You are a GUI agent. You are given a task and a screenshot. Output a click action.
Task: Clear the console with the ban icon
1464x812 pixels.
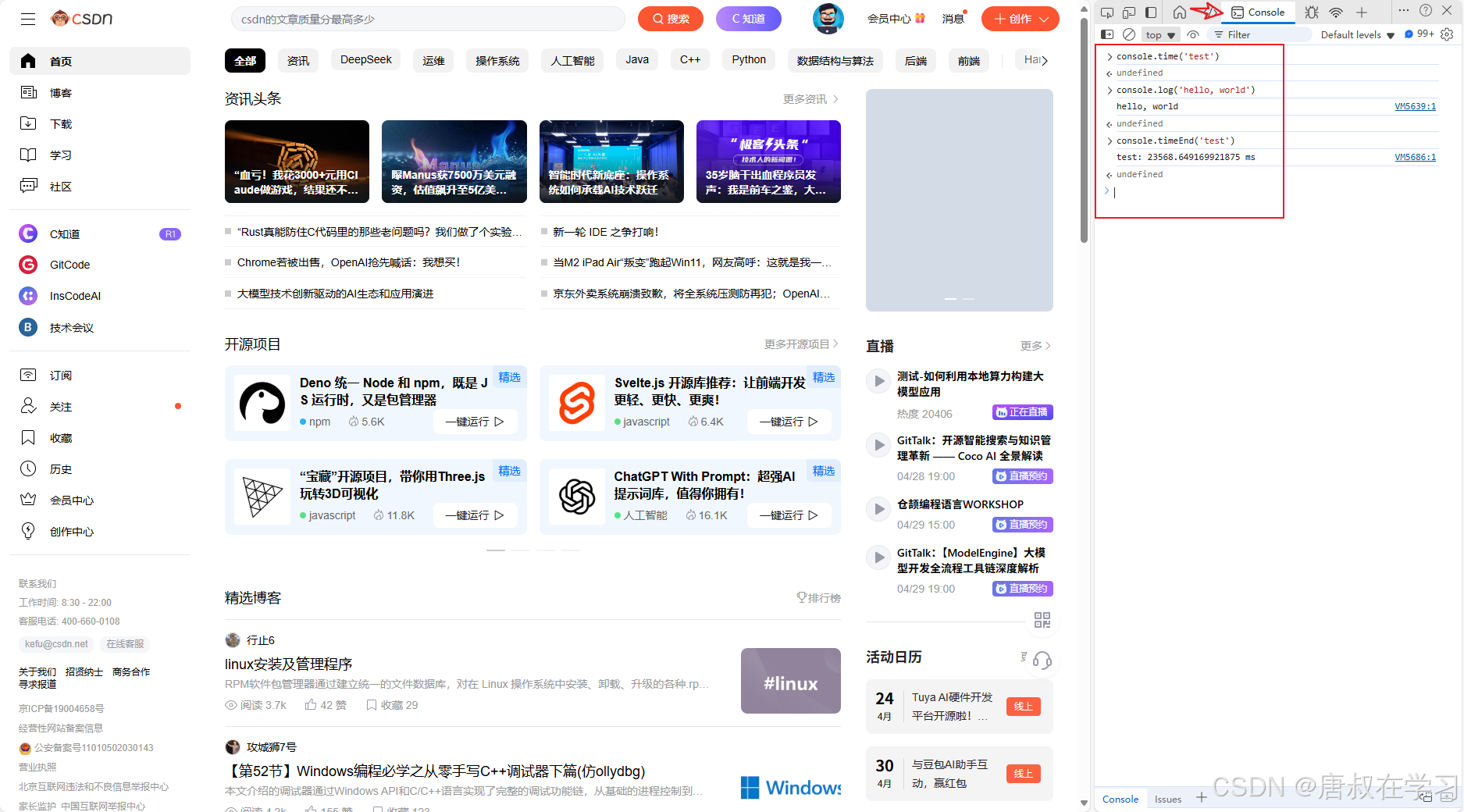(x=1129, y=34)
